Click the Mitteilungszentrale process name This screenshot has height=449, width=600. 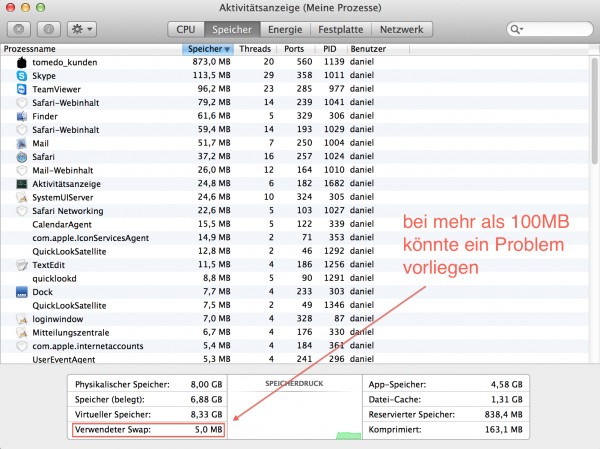tap(71, 333)
